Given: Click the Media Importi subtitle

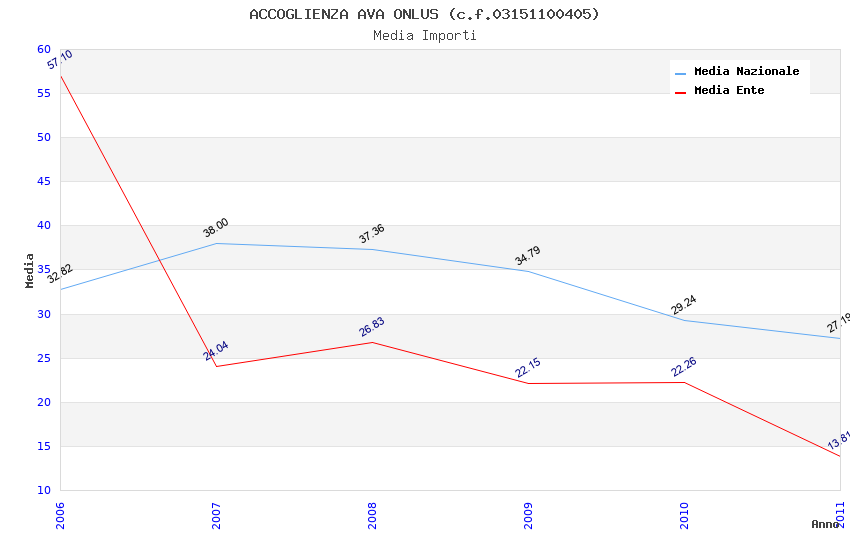Looking at the screenshot, I should [424, 36].
